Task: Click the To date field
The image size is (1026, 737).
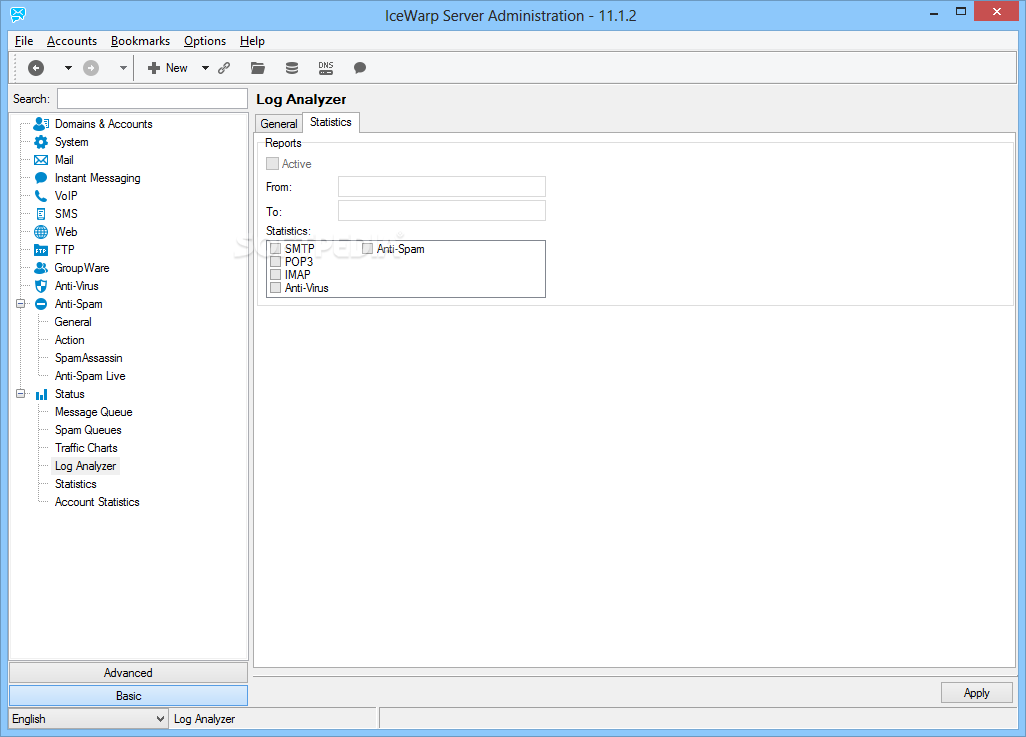Action: pyautogui.click(x=442, y=211)
